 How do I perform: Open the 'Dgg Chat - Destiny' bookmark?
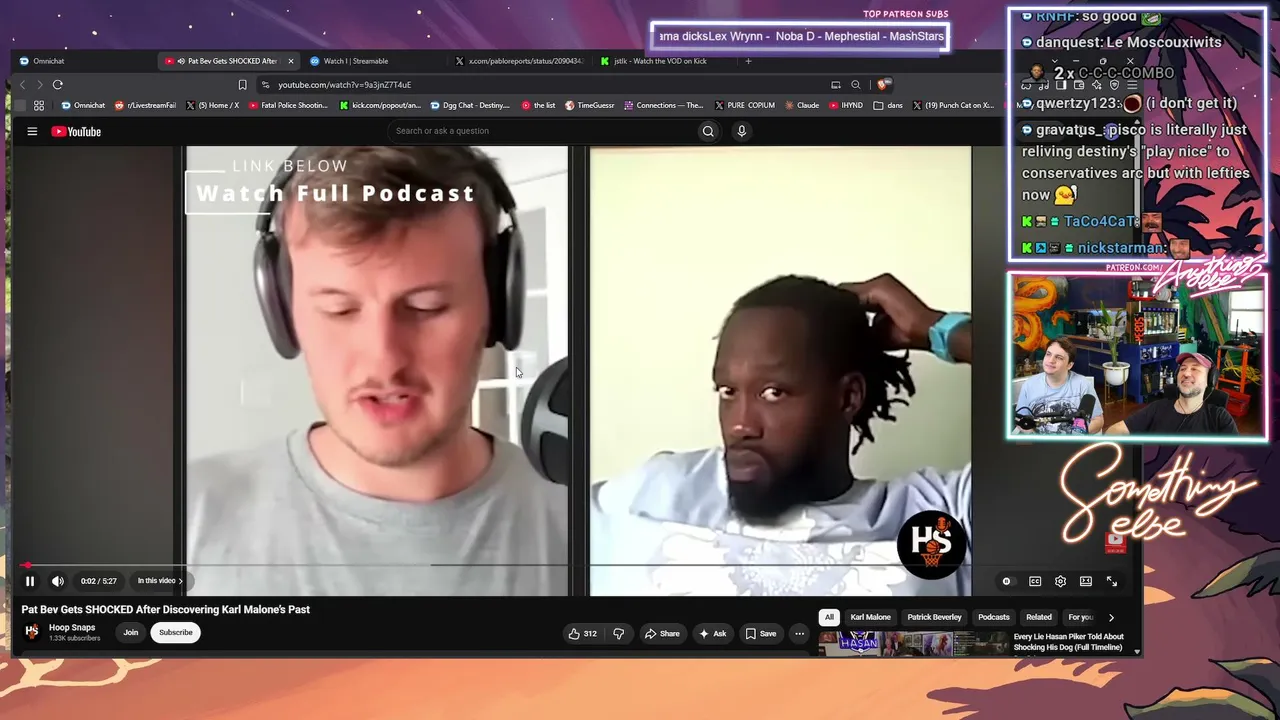(x=470, y=105)
